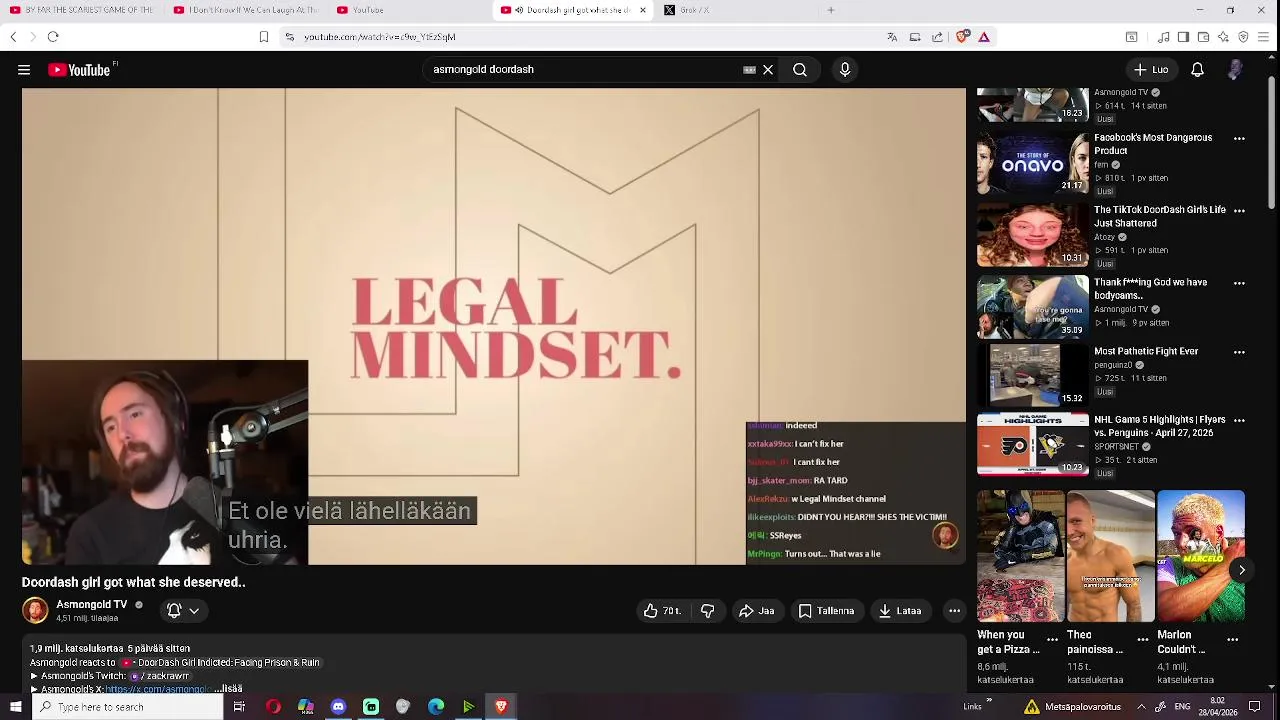Switch to the plain 'YouTube' tab
The width and height of the screenshot is (1280, 720).
point(408,10)
